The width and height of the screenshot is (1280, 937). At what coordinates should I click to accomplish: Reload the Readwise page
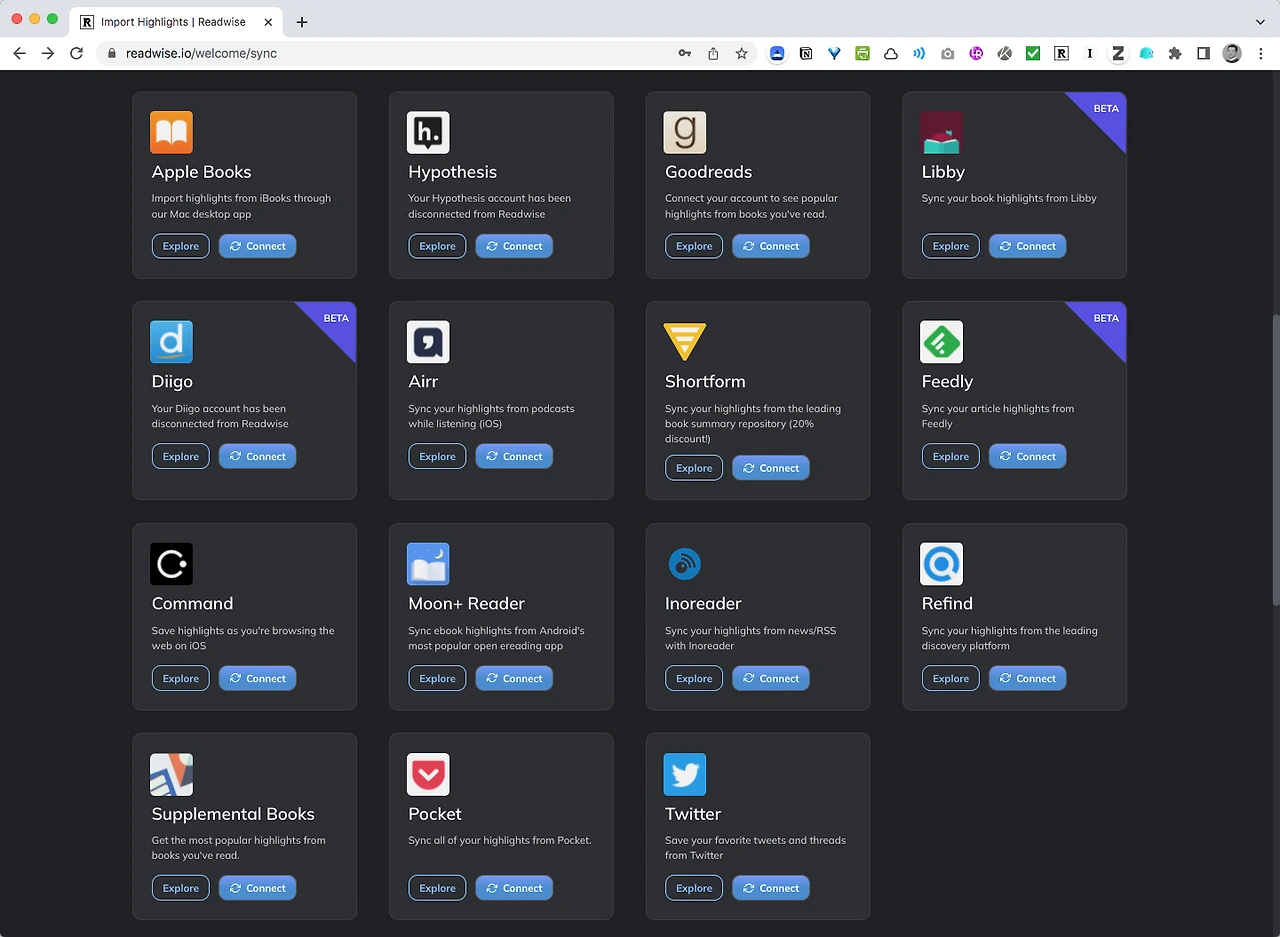[76, 53]
